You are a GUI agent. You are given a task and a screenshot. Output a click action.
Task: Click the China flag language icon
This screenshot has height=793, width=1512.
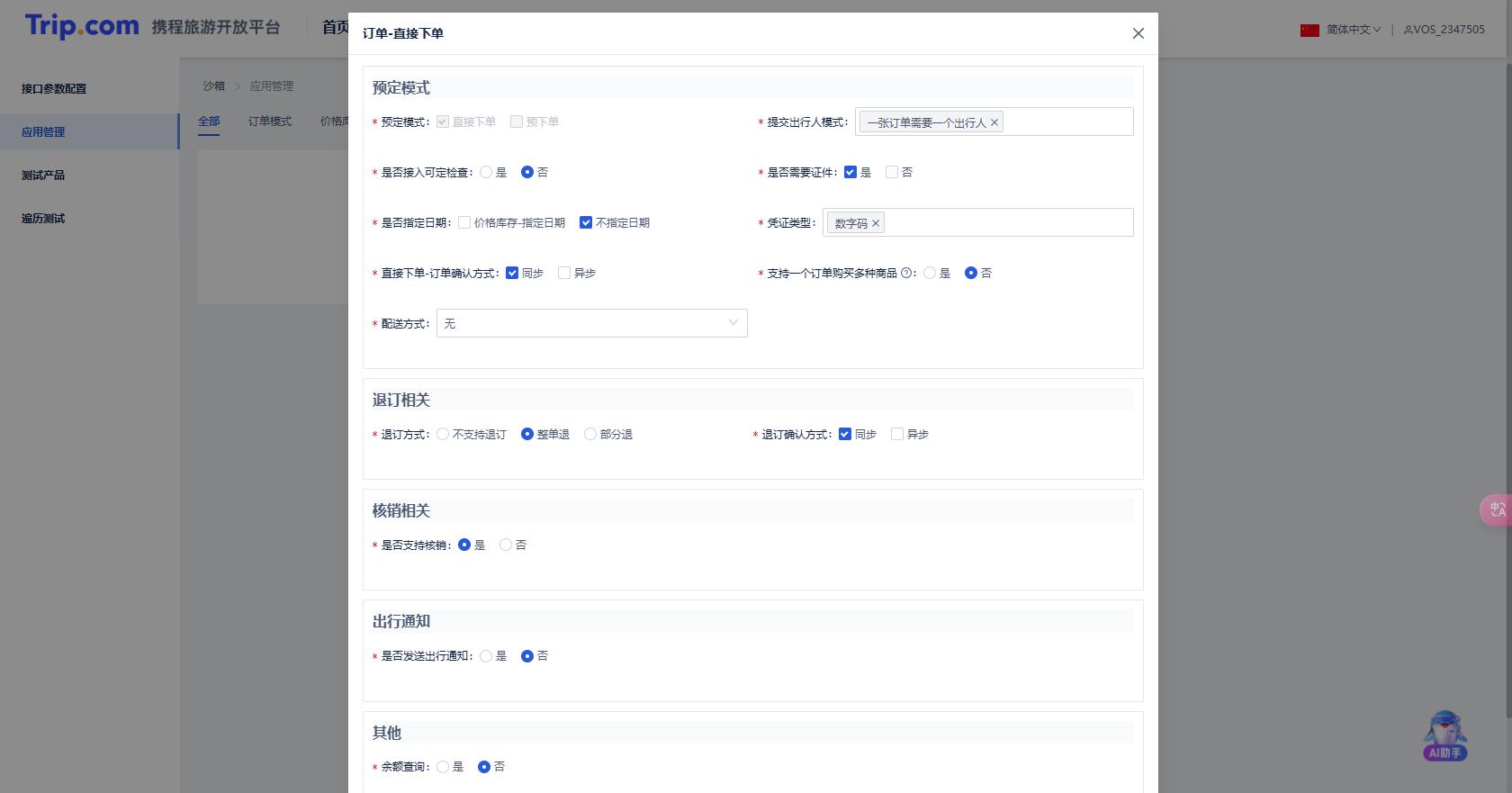point(1309,30)
